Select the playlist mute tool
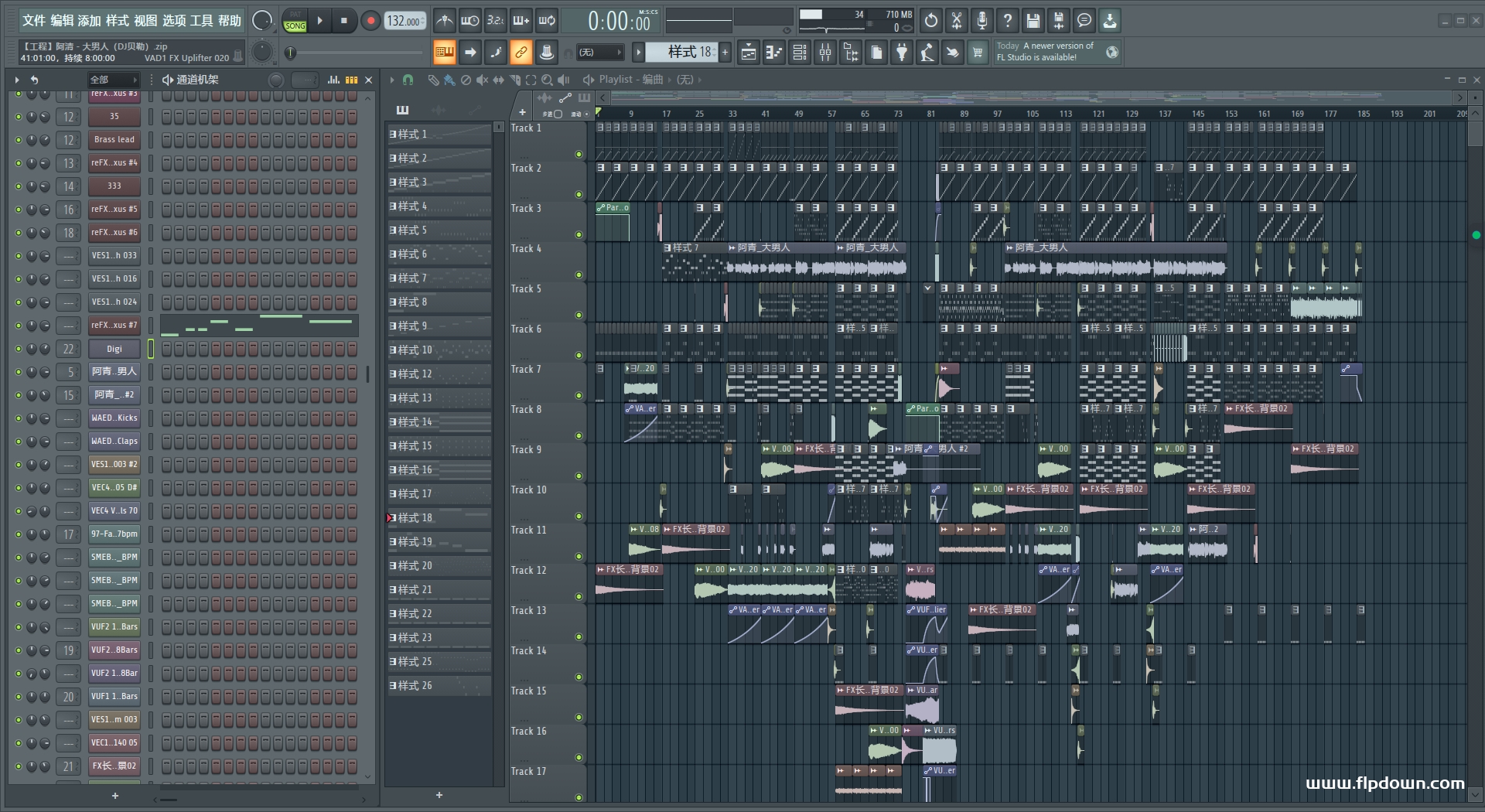 482,80
